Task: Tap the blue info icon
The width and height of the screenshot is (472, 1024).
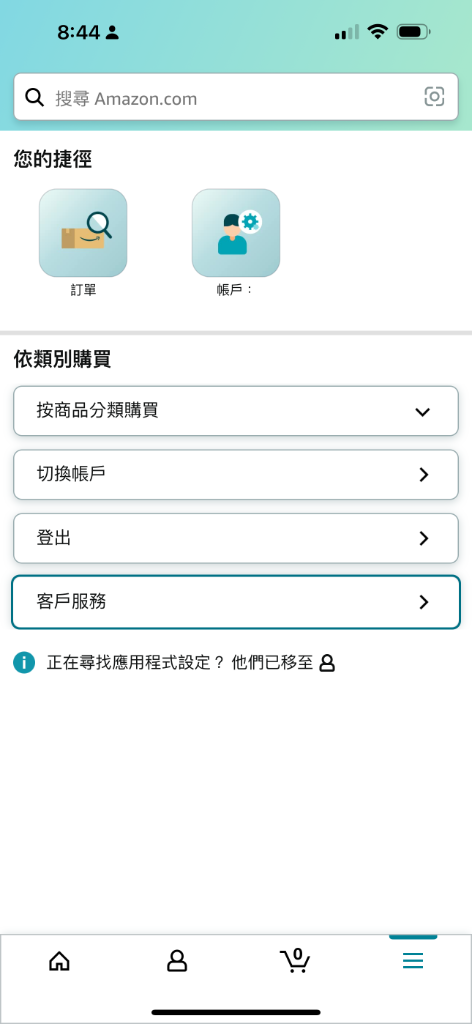Action: pyautogui.click(x=24, y=663)
